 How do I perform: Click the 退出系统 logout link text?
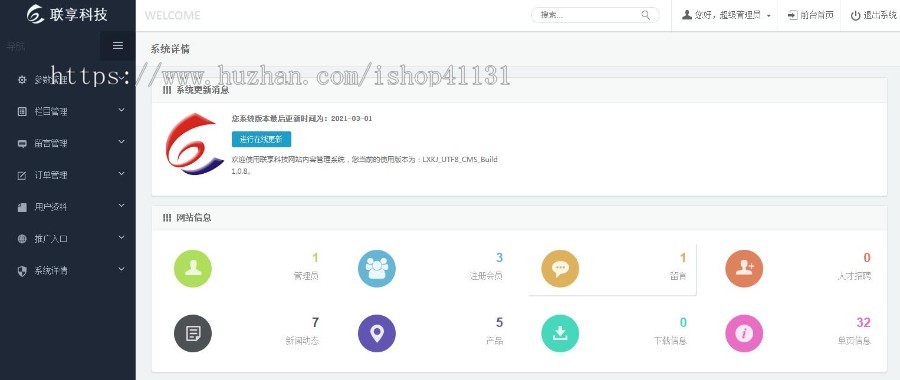pos(880,15)
